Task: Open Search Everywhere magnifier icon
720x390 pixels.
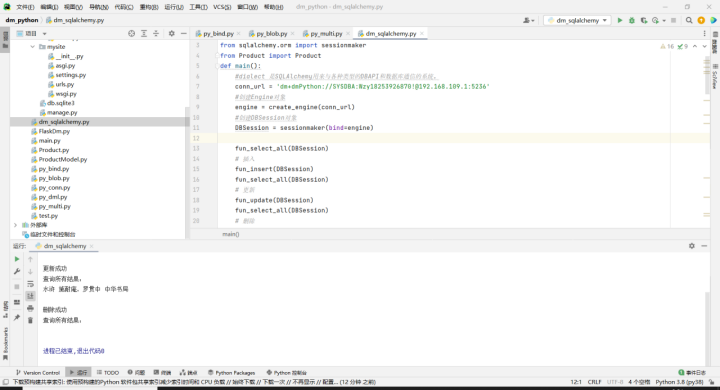Action: [x=689, y=20]
